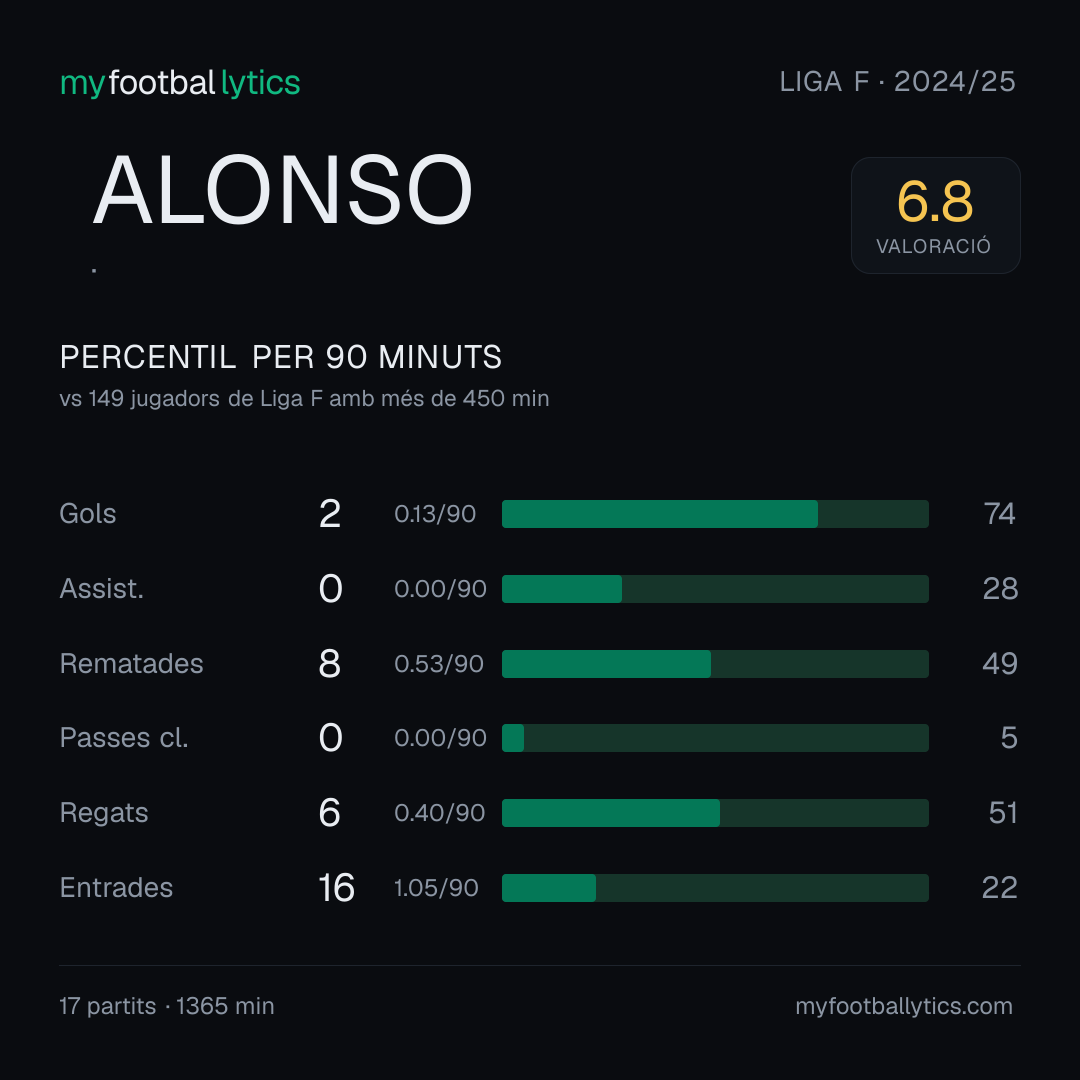
Task: Click the Passes cl. percentile bar
Action: click(715, 738)
